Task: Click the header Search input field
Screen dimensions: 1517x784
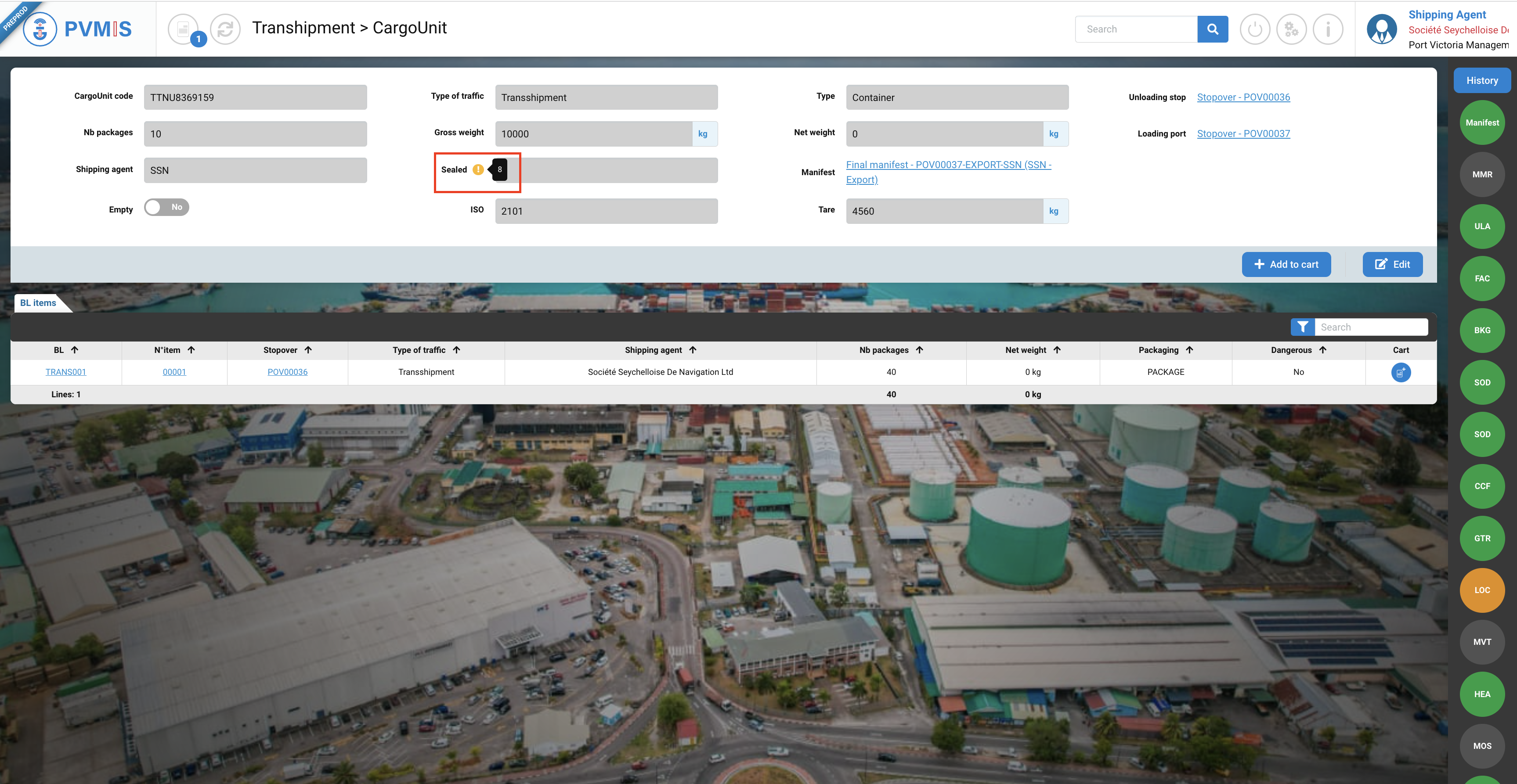Action: coord(1137,29)
